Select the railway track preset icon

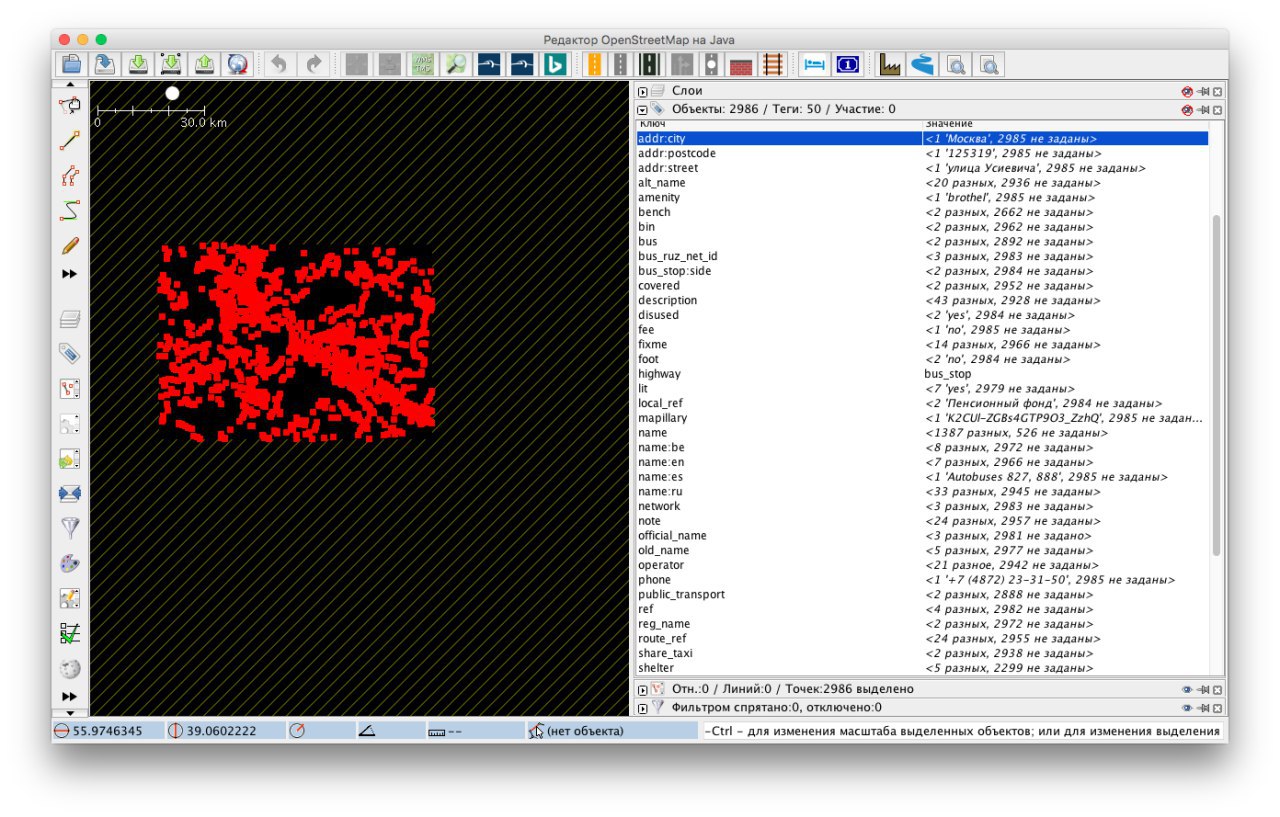point(773,64)
